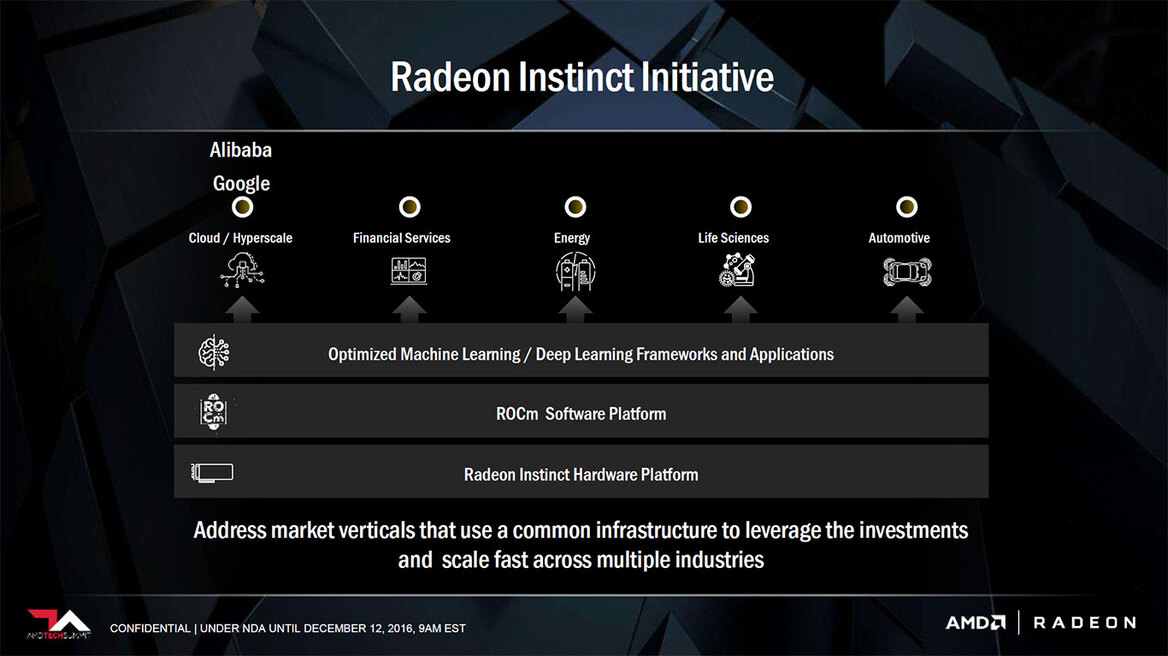
Task: Click the "ROCm Software Platform" text
Action: pos(581,414)
